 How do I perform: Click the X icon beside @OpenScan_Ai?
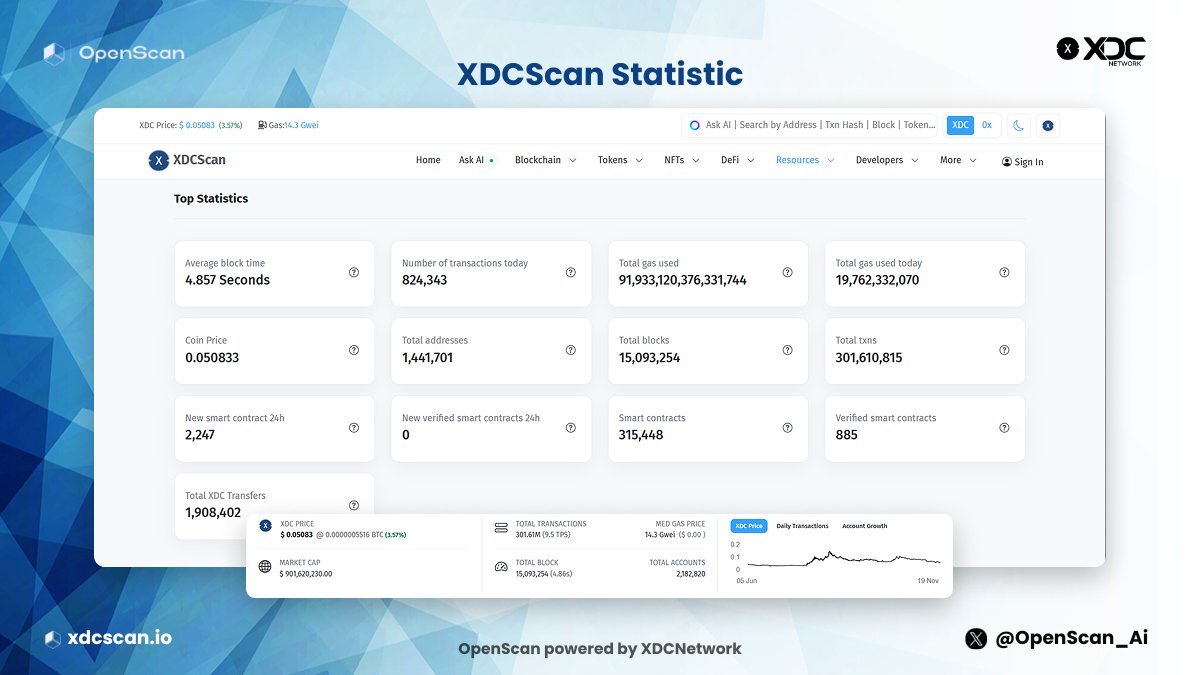pos(974,638)
